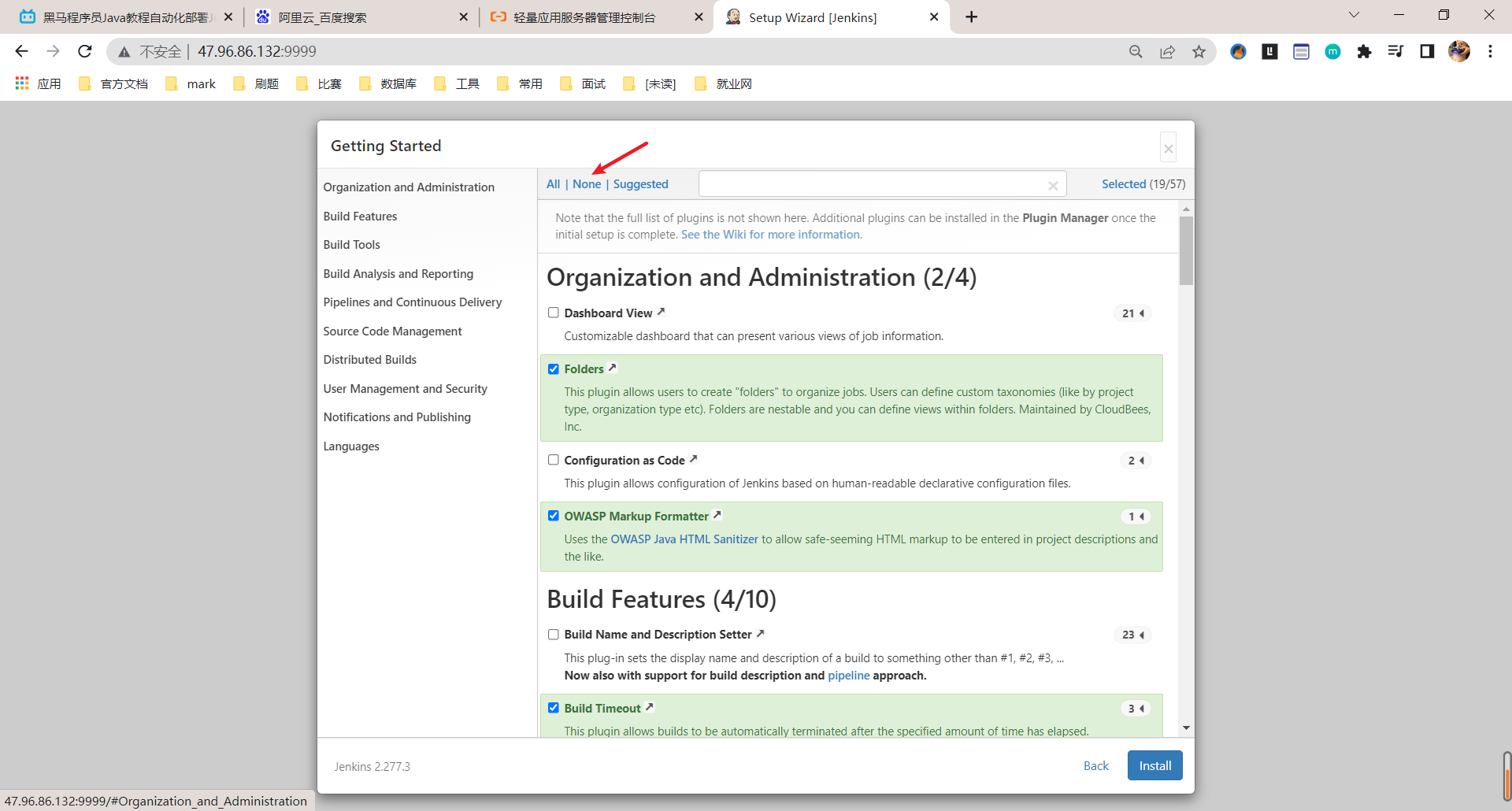Close the Getting Started dialog
Image resolution: width=1512 pixels, height=811 pixels.
click(x=1169, y=148)
